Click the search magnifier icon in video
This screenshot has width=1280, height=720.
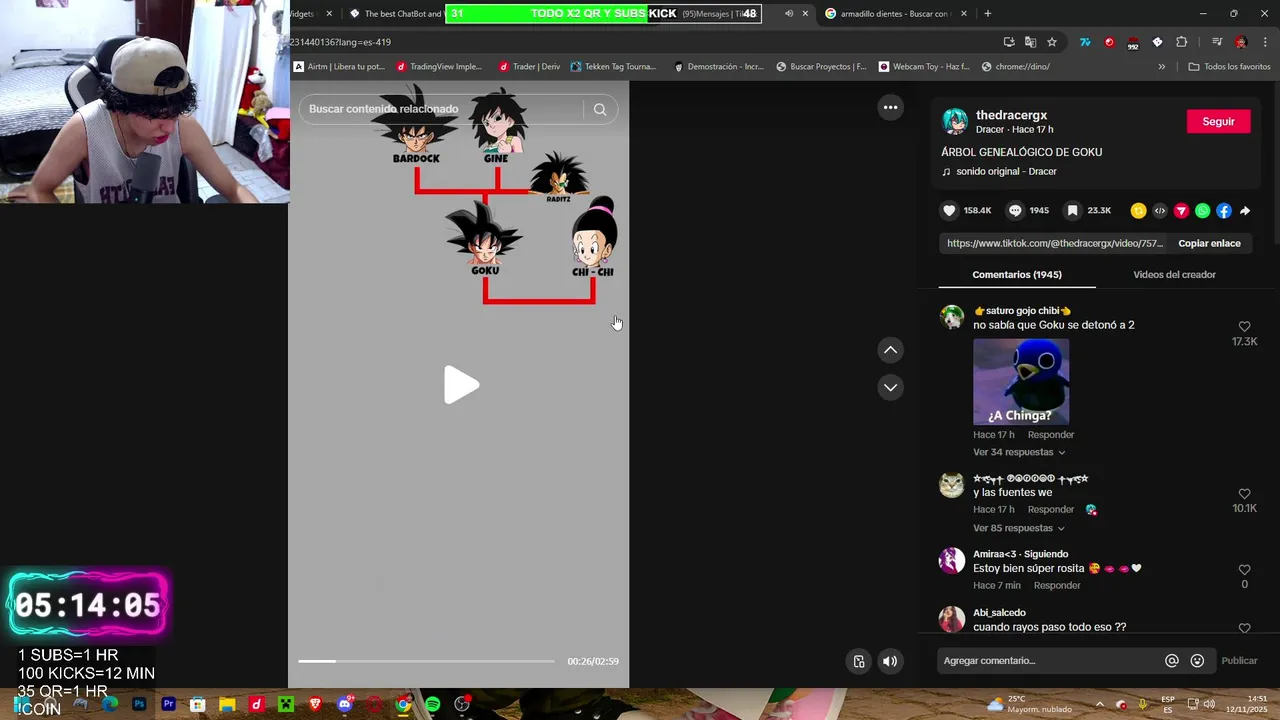pos(600,109)
